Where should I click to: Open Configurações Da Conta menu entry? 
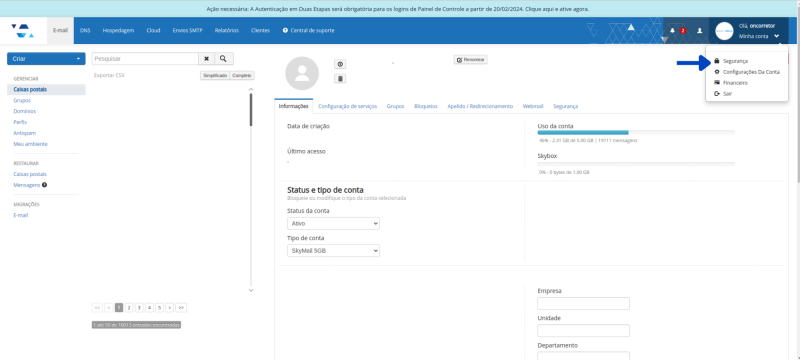pyautogui.click(x=751, y=72)
